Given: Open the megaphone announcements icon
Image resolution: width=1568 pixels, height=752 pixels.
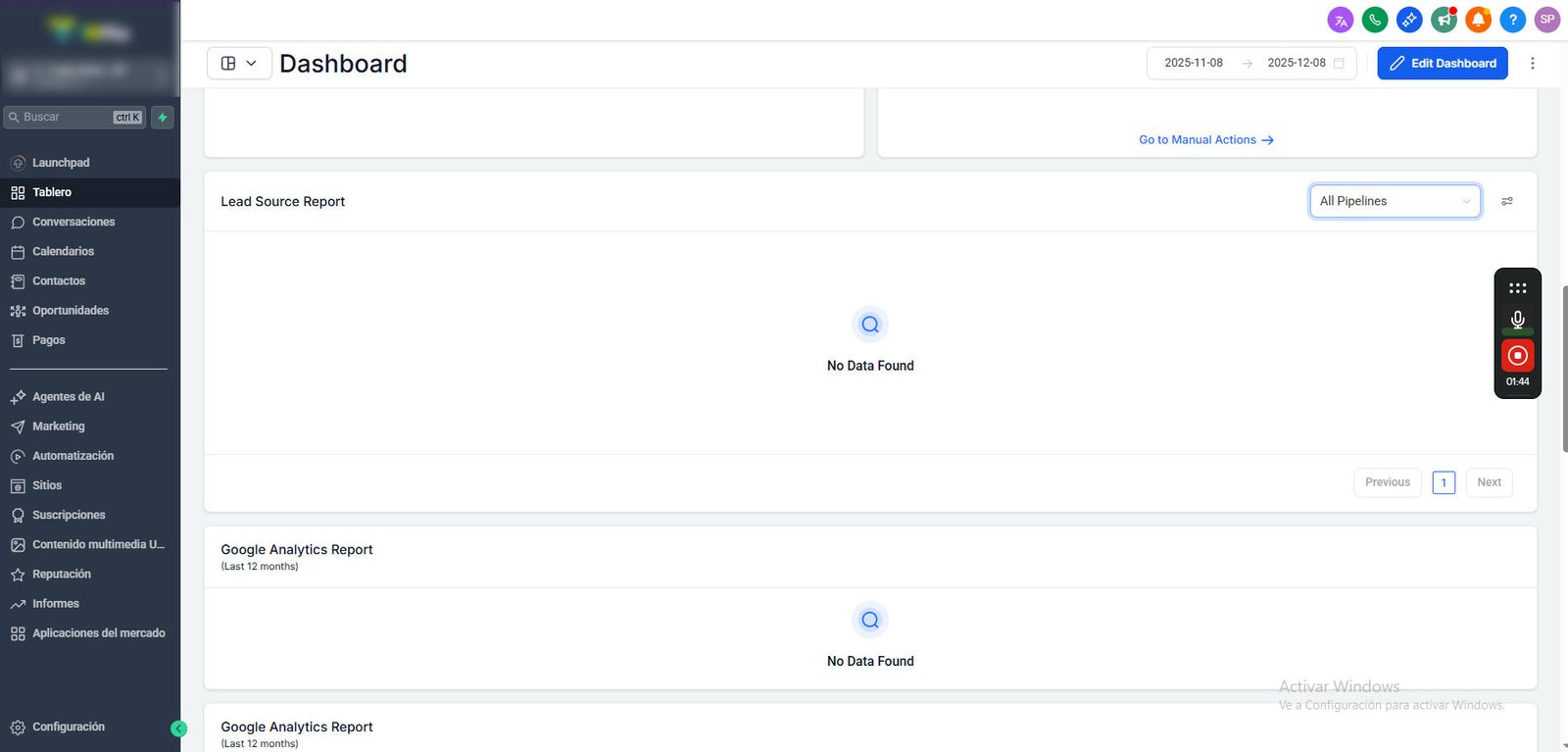Looking at the screenshot, I should pyautogui.click(x=1444, y=20).
